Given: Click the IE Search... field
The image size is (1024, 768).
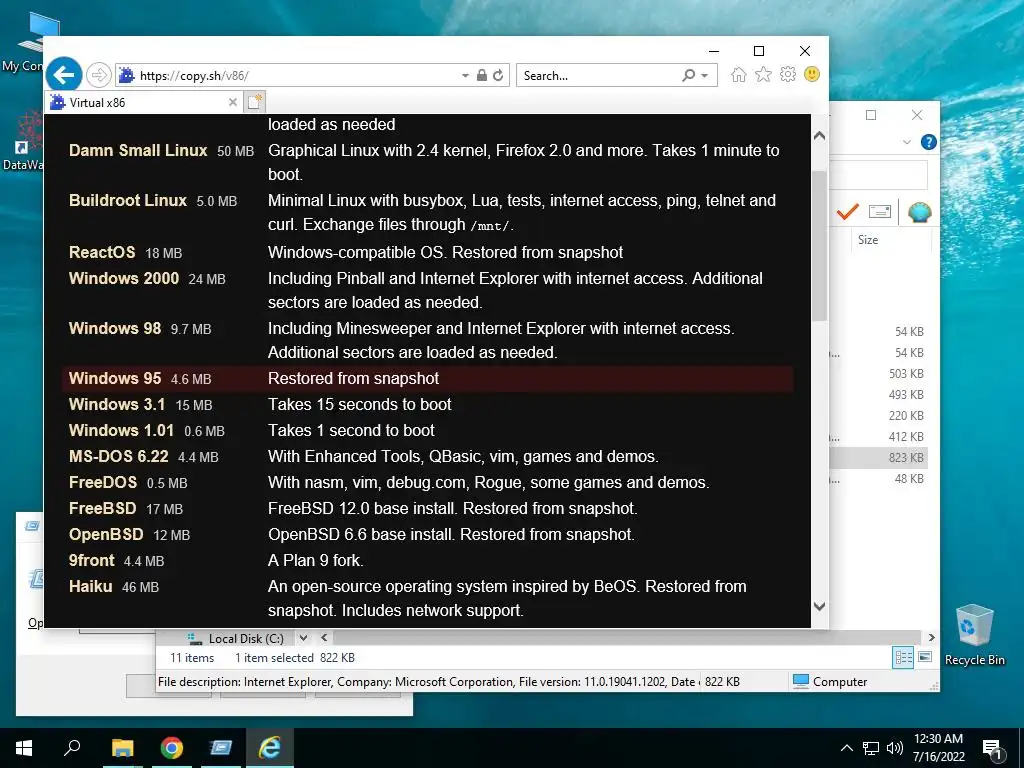Looking at the screenshot, I should 600,75.
